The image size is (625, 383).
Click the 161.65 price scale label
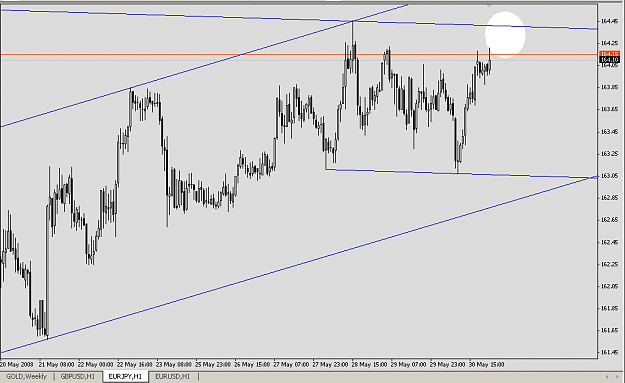(x=609, y=330)
